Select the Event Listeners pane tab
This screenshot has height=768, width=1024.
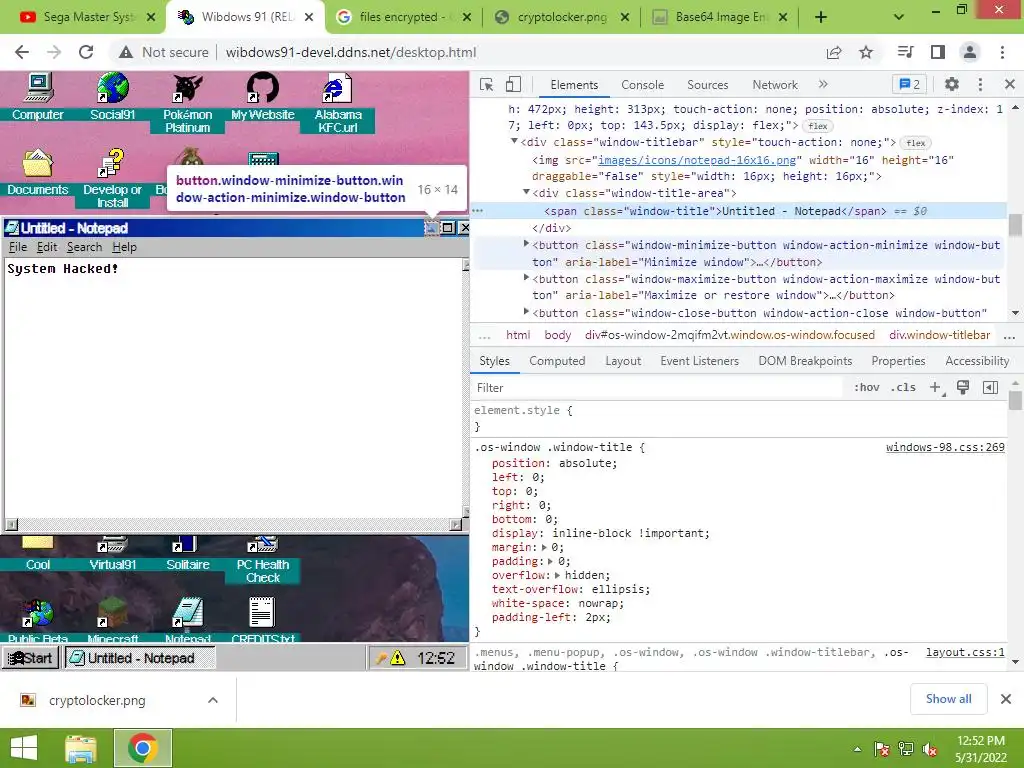pyautogui.click(x=699, y=361)
